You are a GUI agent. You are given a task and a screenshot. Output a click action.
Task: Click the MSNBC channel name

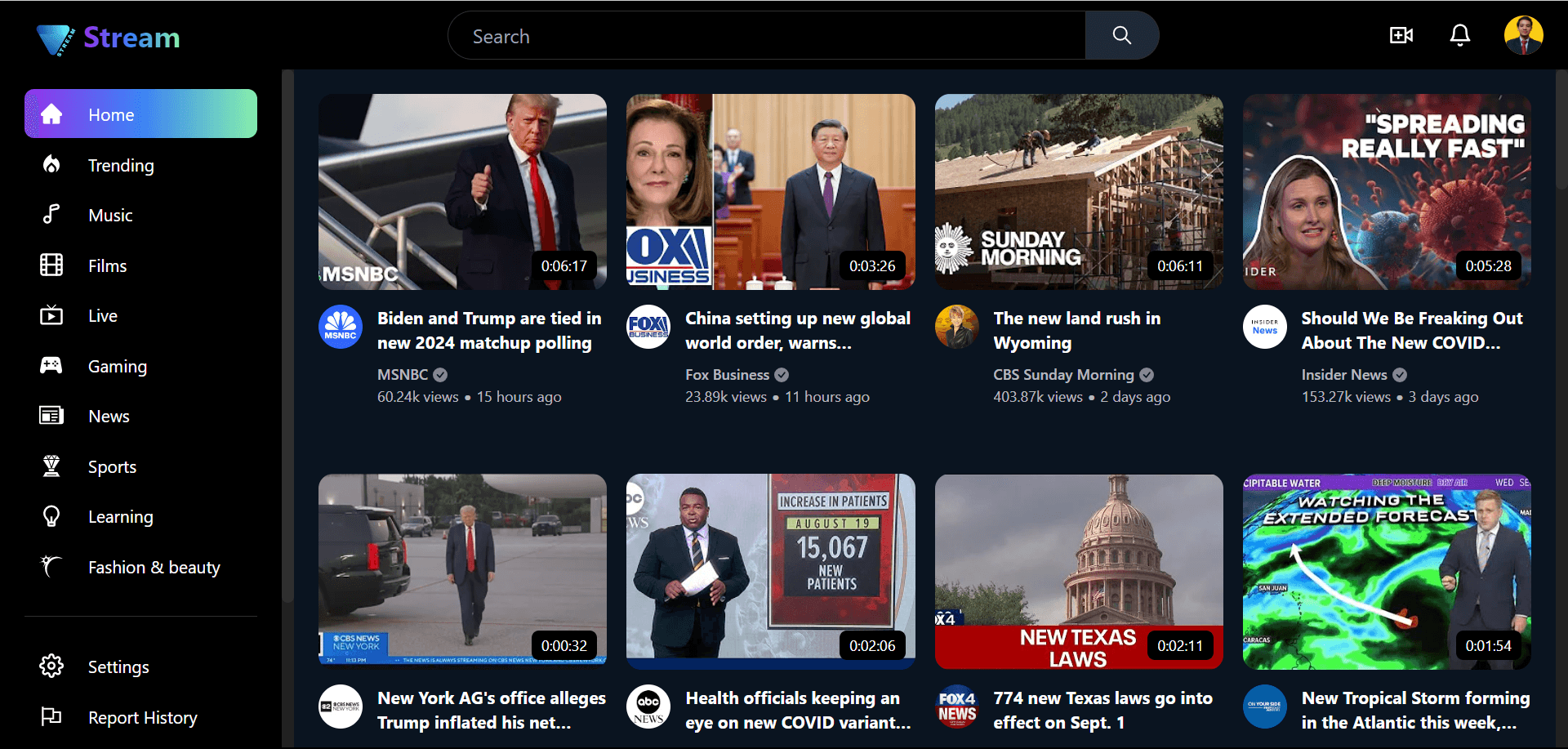coord(403,375)
